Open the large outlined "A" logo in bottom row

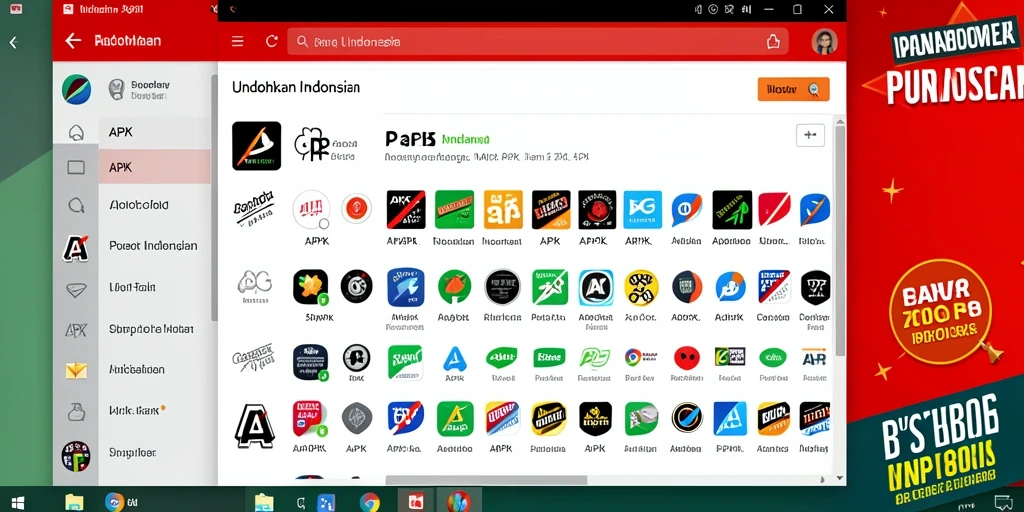coord(255,426)
